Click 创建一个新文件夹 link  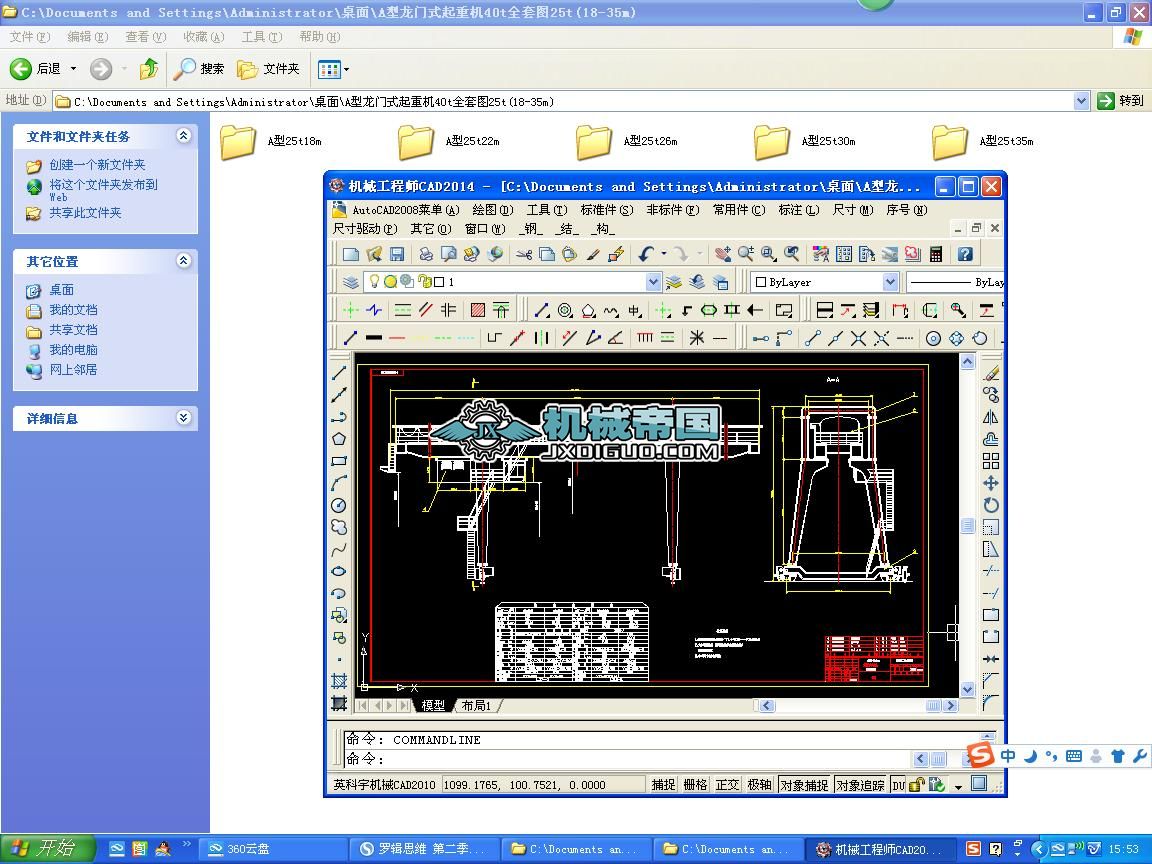pyautogui.click(x=97, y=165)
